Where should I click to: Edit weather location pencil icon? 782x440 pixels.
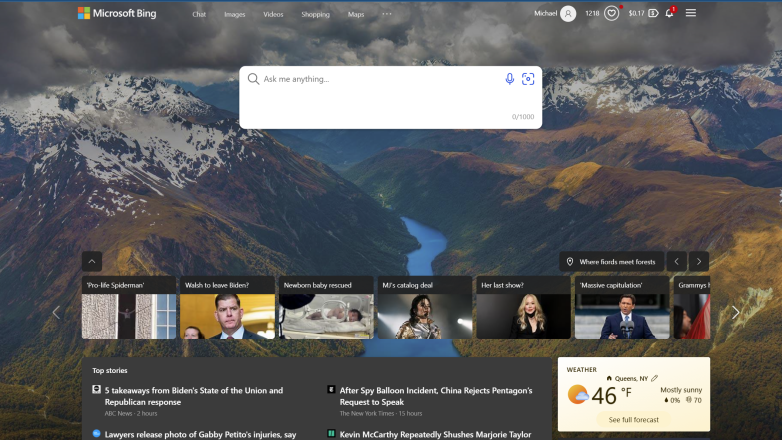[x=654, y=378]
